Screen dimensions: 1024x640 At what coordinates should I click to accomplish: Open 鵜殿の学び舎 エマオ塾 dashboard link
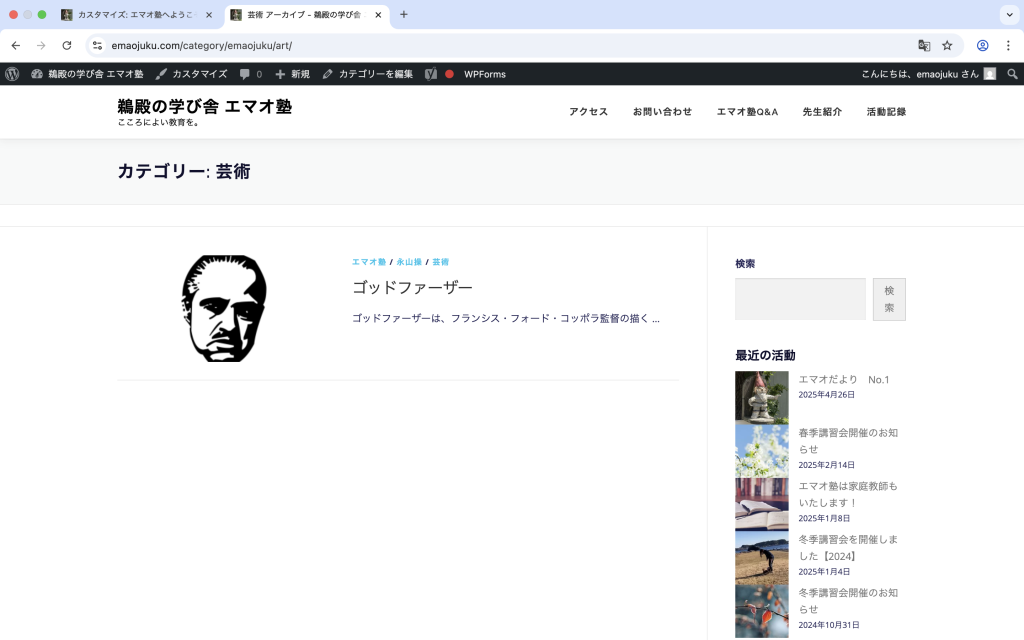pos(87,74)
